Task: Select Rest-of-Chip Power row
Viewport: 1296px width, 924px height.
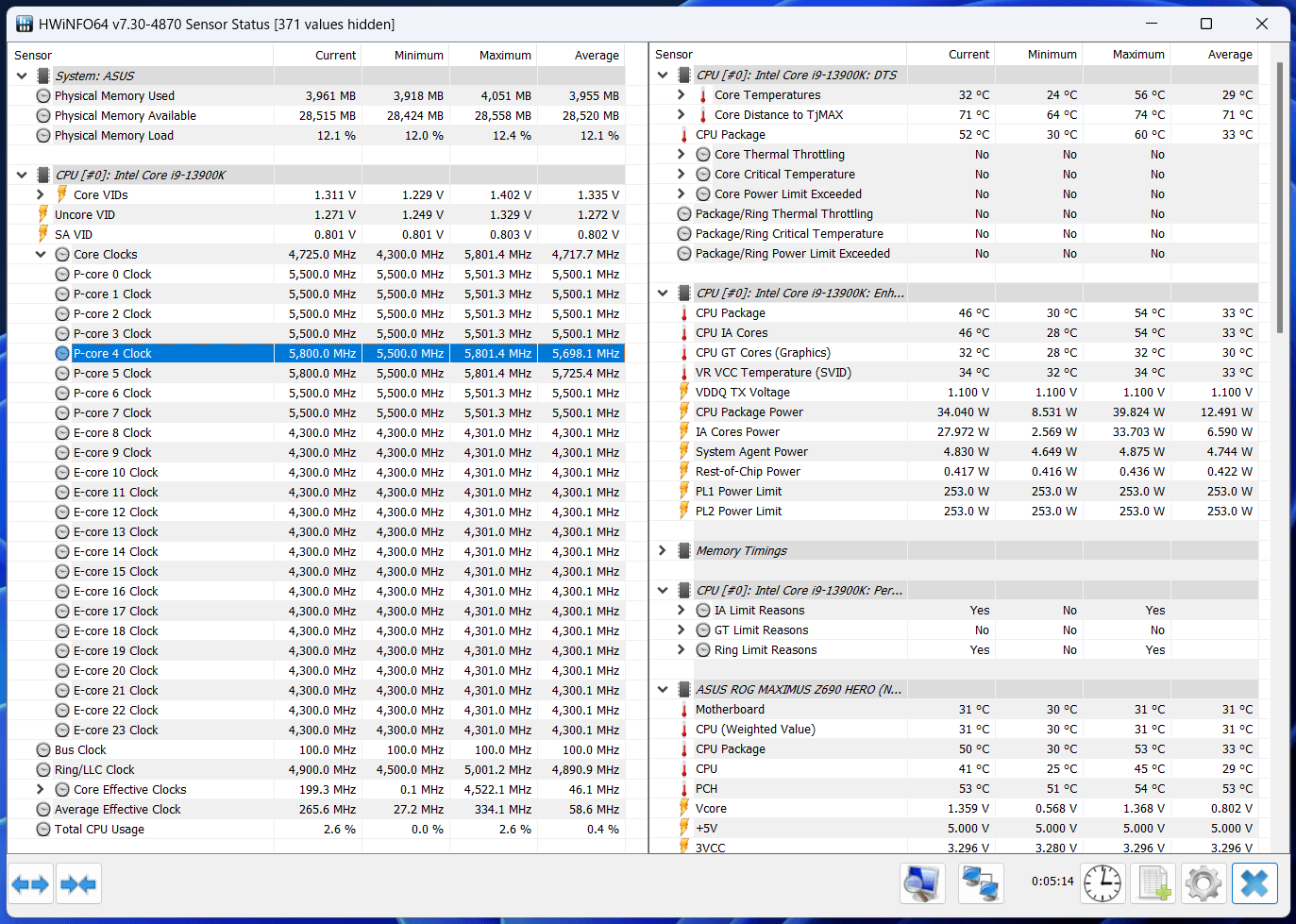Action: 954,471
